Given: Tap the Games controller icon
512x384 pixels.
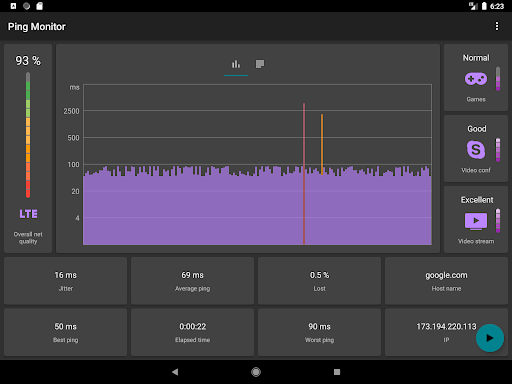Looking at the screenshot, I should point(476,79).
